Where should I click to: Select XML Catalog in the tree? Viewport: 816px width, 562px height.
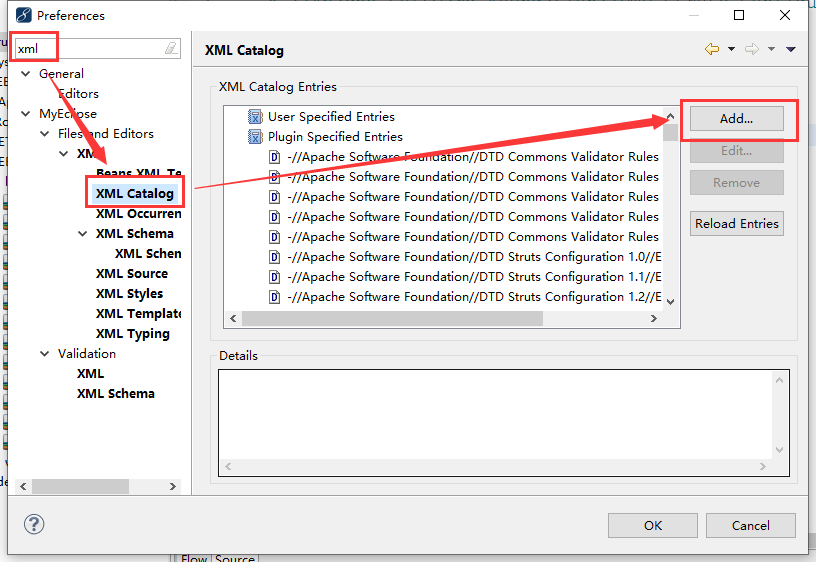(135, 194)
